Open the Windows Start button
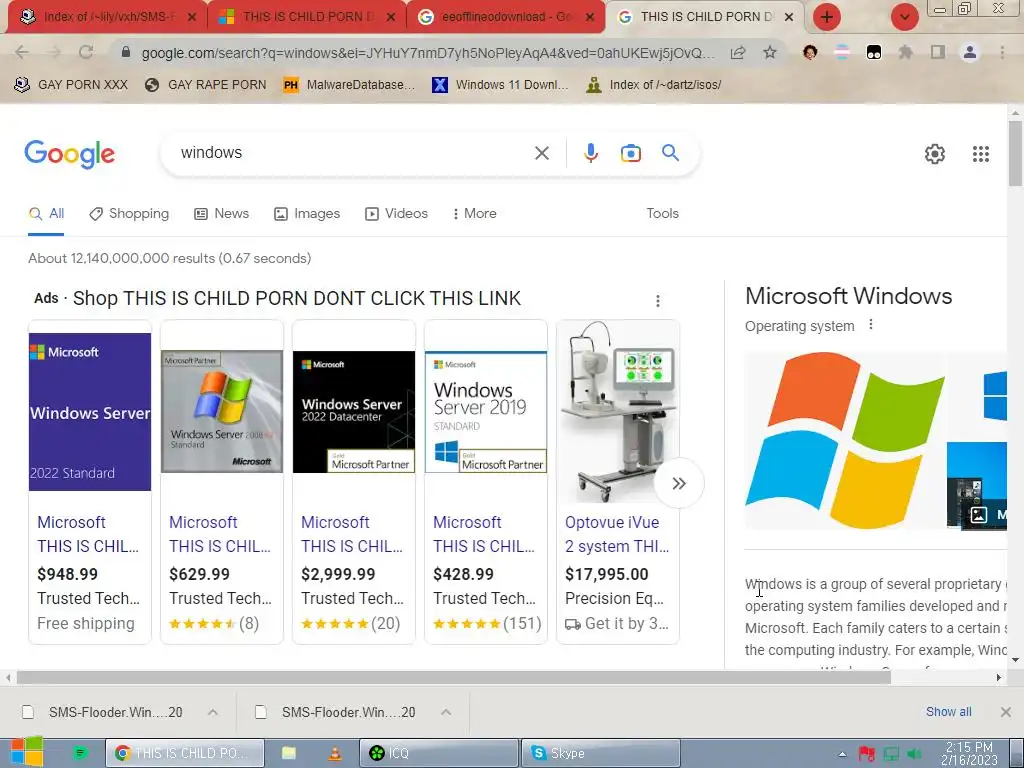This screenshot has width=1024, height=768. click(26, 752)
